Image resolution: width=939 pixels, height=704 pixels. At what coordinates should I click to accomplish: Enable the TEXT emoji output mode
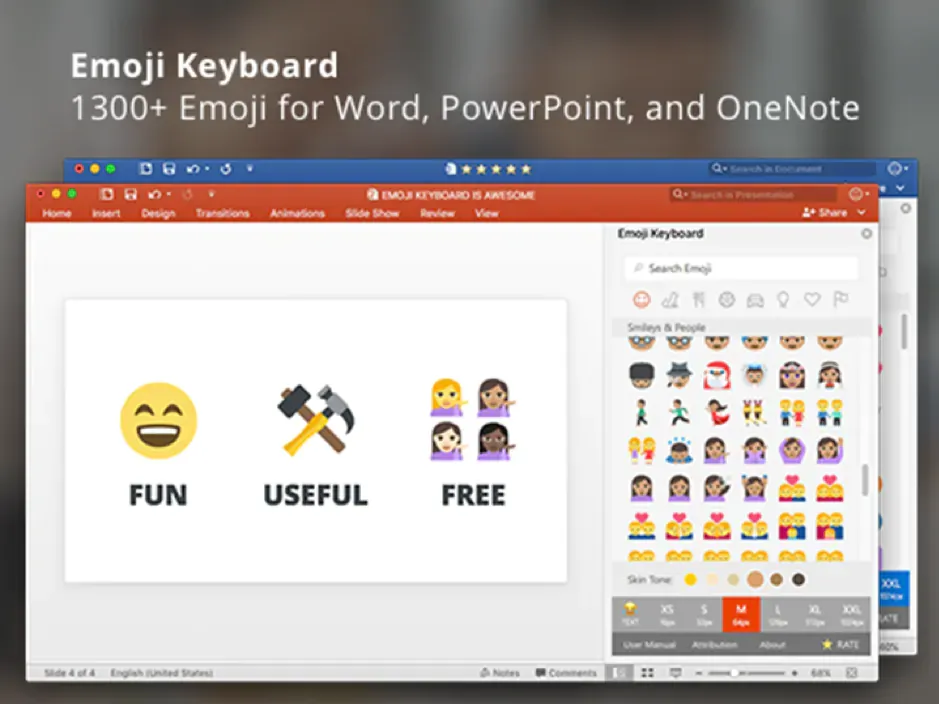pos(631,612)
